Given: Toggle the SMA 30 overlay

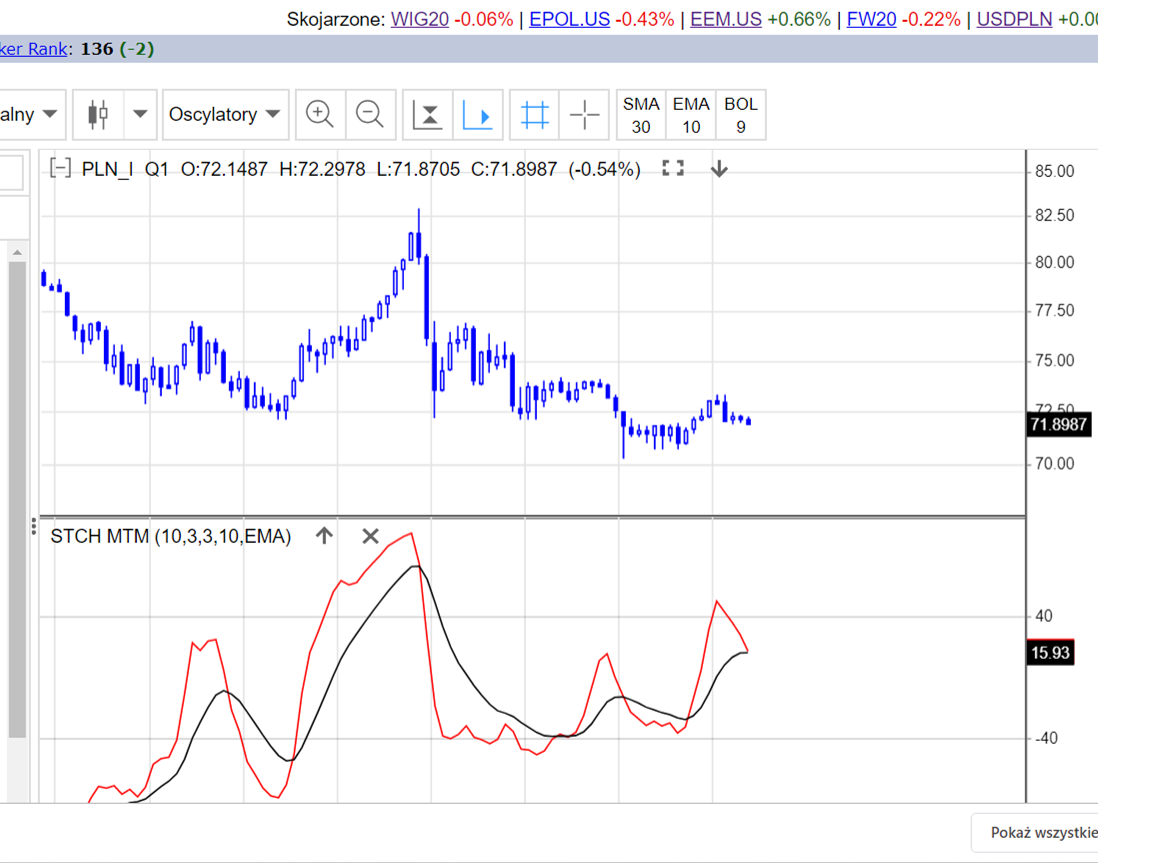Looking at the screenshot, I should [641, 115].
